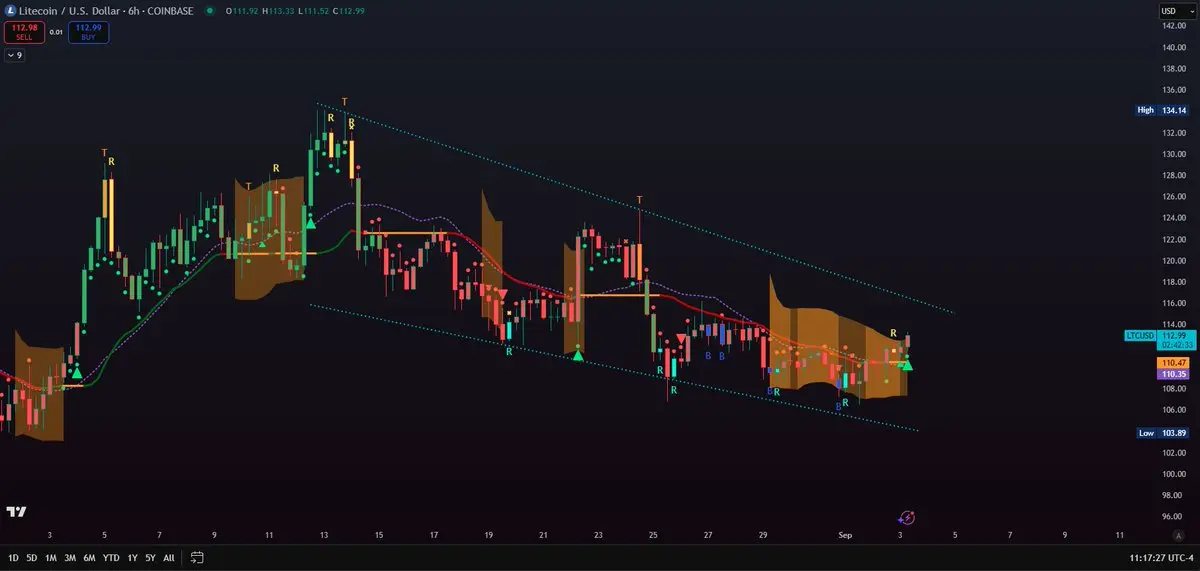The image size is (1200, 571).
Task: Click the 142.00 price axis label
Action: (1173, 25)
